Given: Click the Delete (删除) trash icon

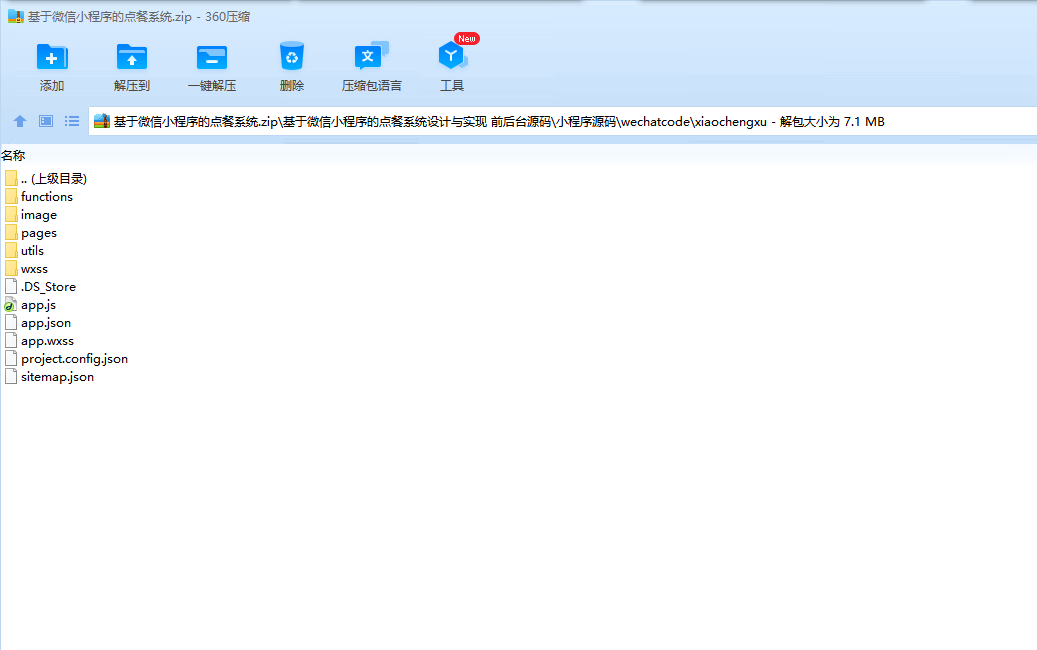Looking at the screenshot, I should pos(292,56).
